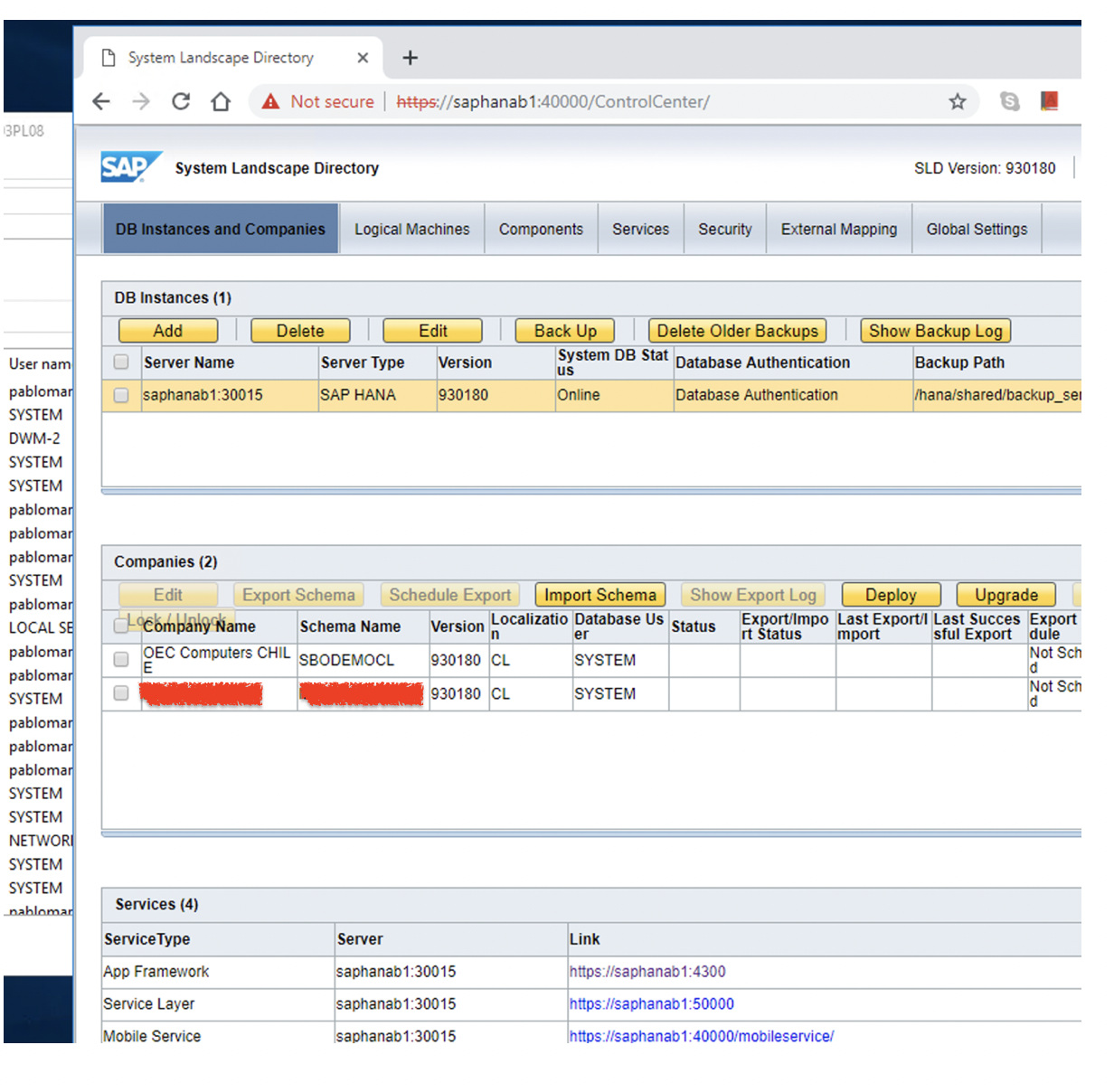Image resolution: width=1114 pixels, height=1092 pixels.
Task: Open the Security tab
Action: (x=724, y=230)
